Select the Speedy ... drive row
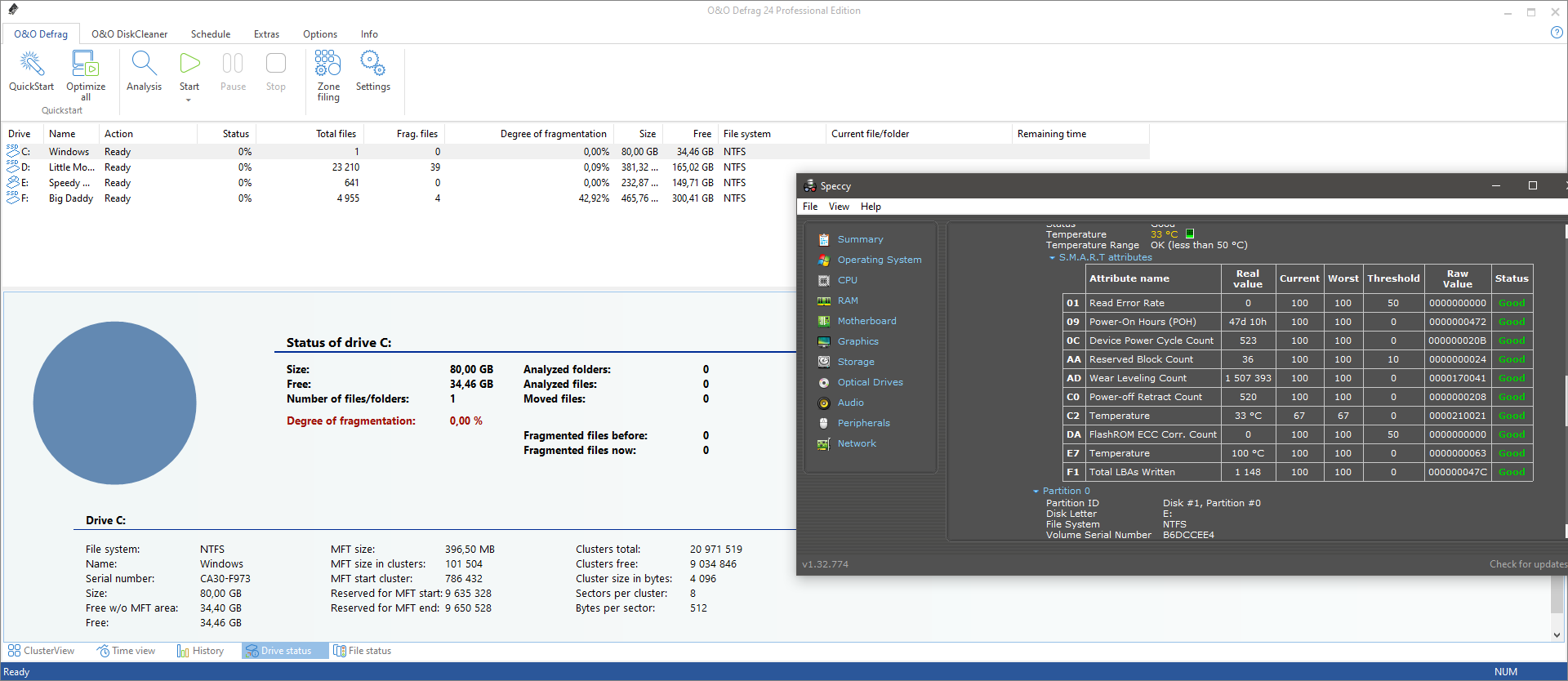Image resolution: width=1568 pixels, height=681 pixels. coord(575,183)
